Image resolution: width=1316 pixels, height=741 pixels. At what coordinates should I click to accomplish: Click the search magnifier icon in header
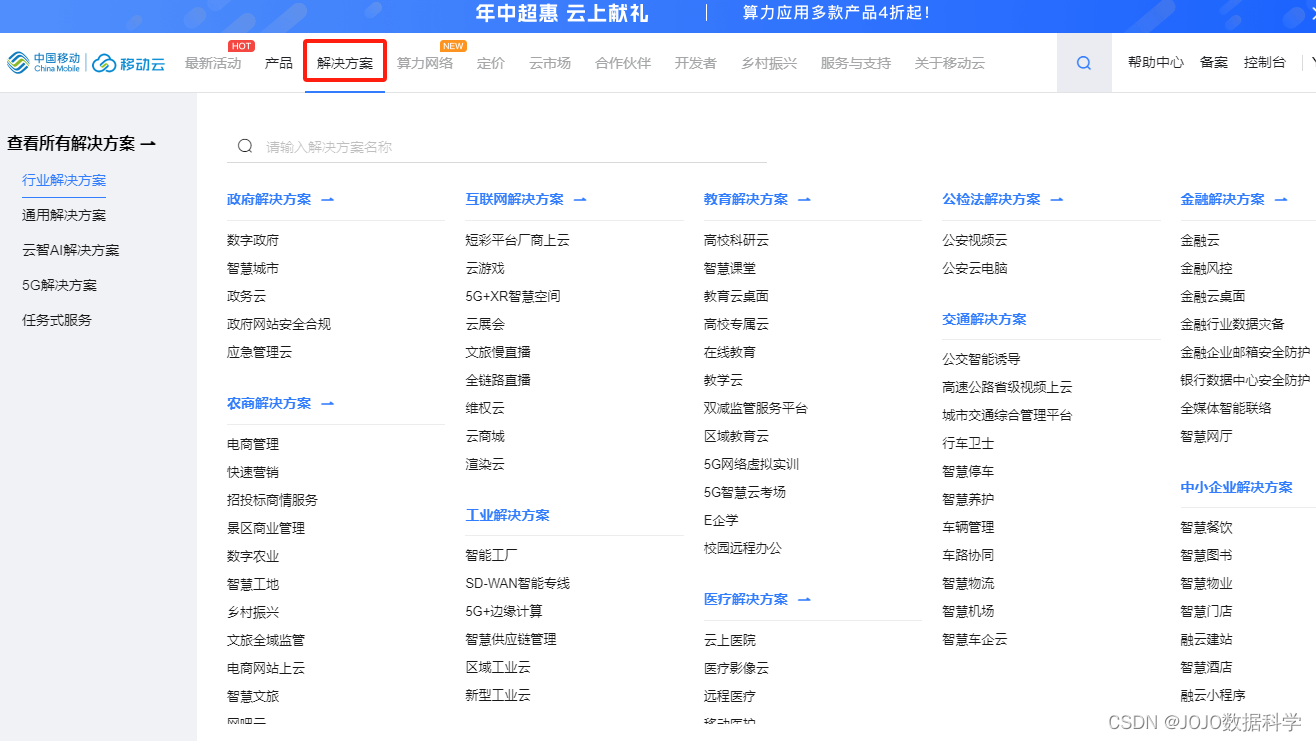tap(1084, 63)
